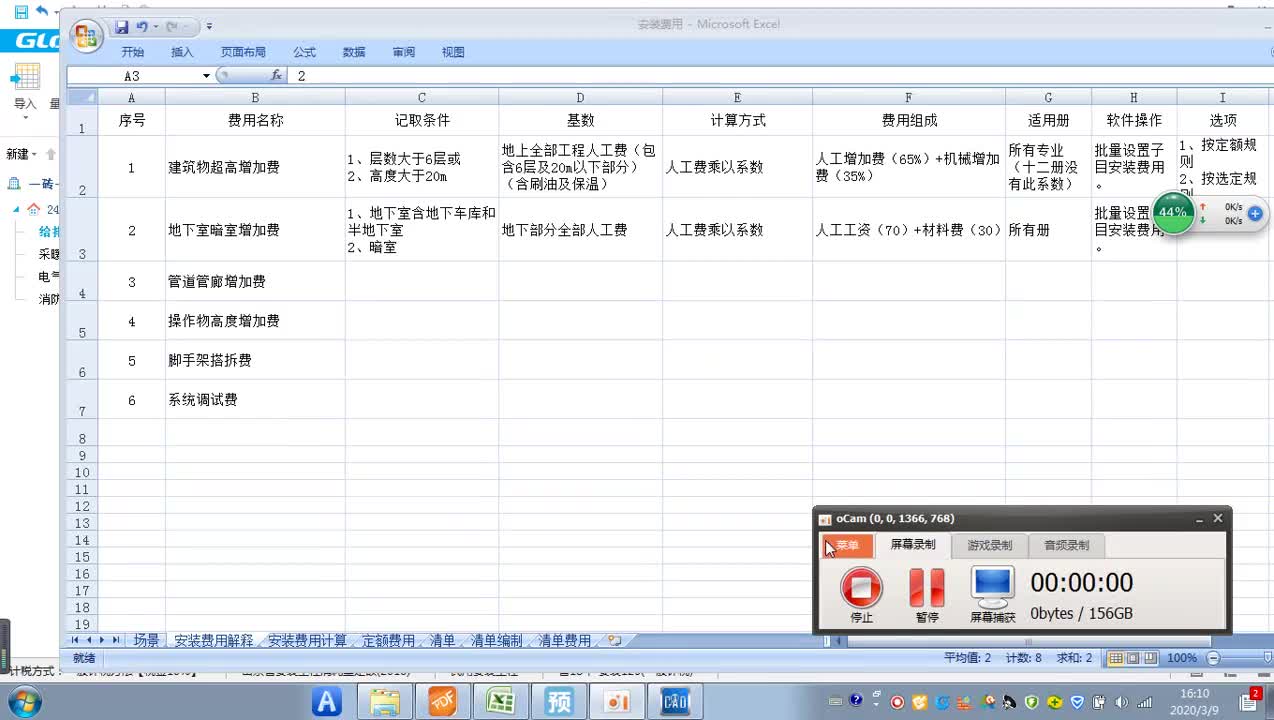Image resolution: width=1274 pixels, height=720 pixels.
Task: Click the save icon in the background app
Action: 21,11
